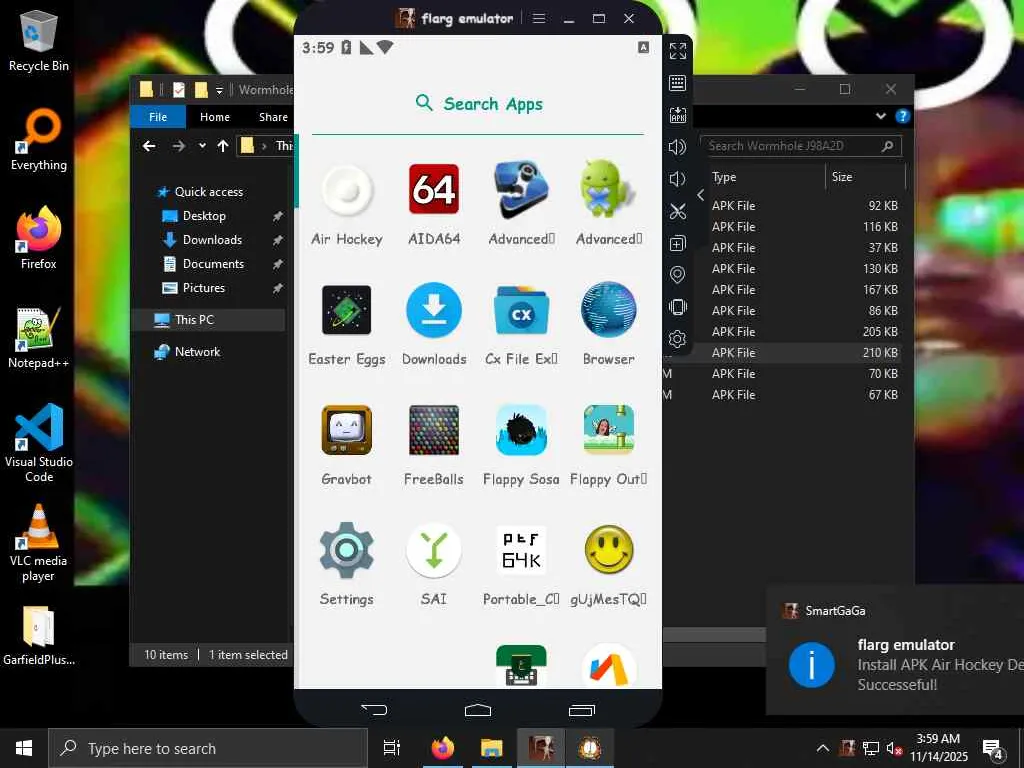Image resolution: width=1024 pixels, height=768 pixels.
Task: Tap the Android back navigation button
Action: point(374,710)
